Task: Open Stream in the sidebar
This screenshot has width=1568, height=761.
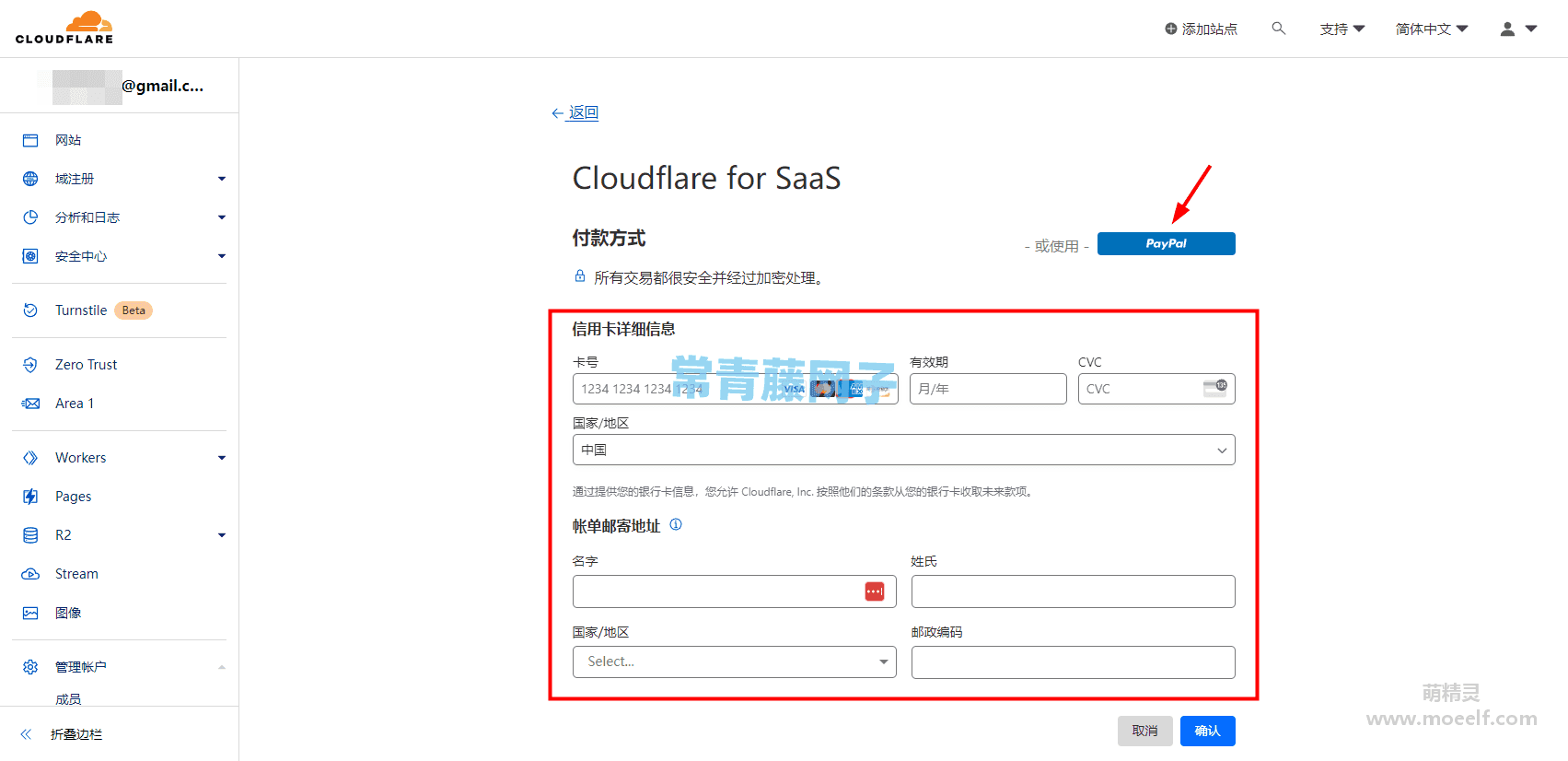Action: pyautogui.click(x=76, y=574)
